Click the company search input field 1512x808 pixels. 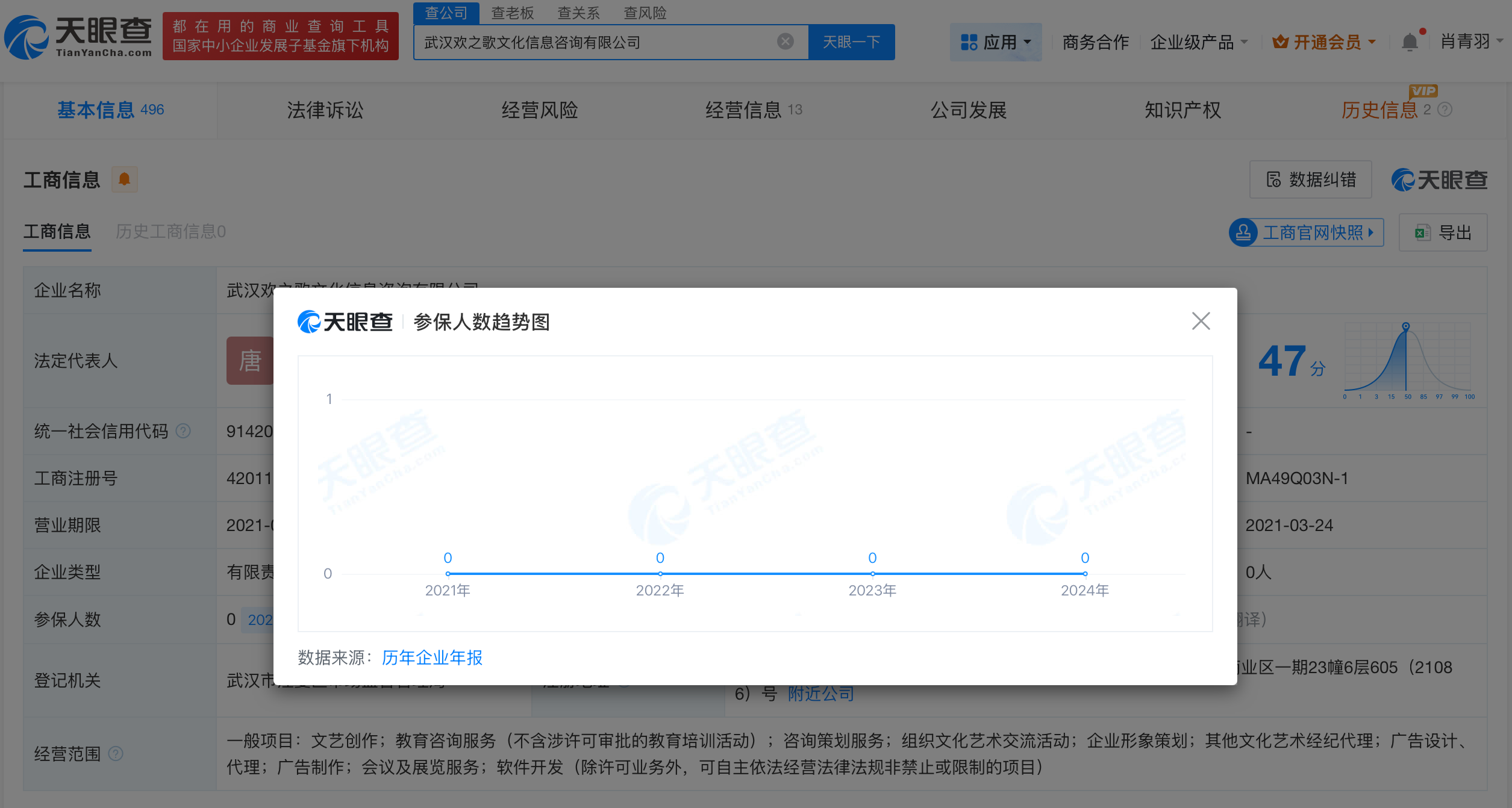tap(596, 42)
